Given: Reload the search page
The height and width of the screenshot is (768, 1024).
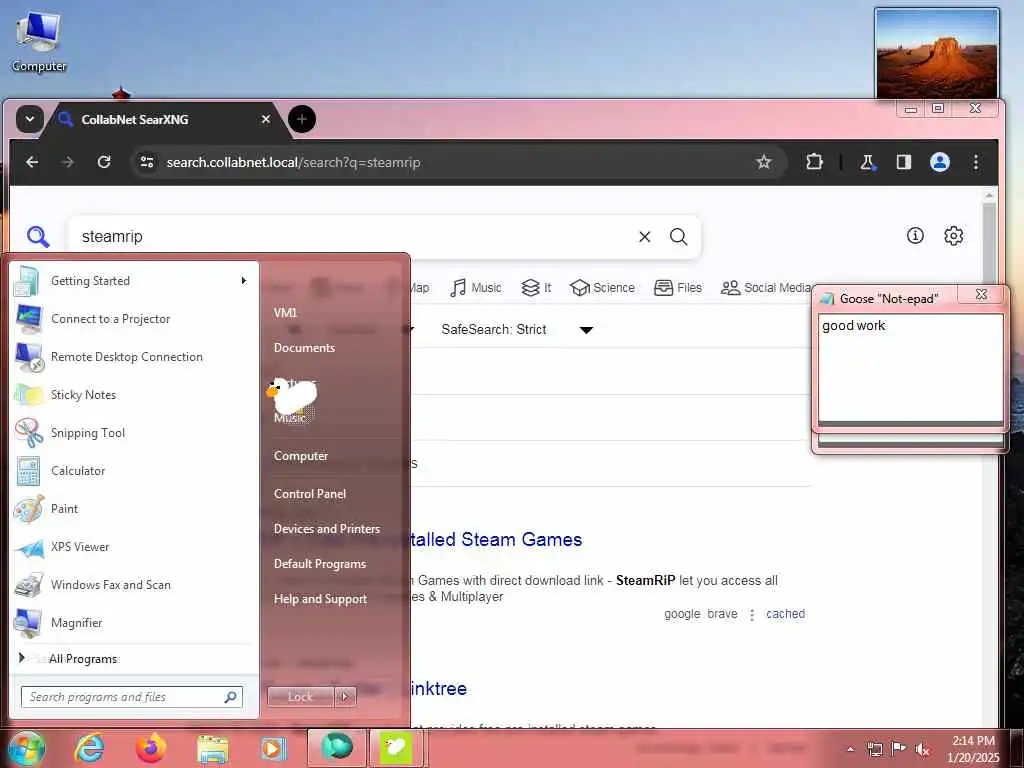Looking at the screenshot, I should click(x=104, y=162).
